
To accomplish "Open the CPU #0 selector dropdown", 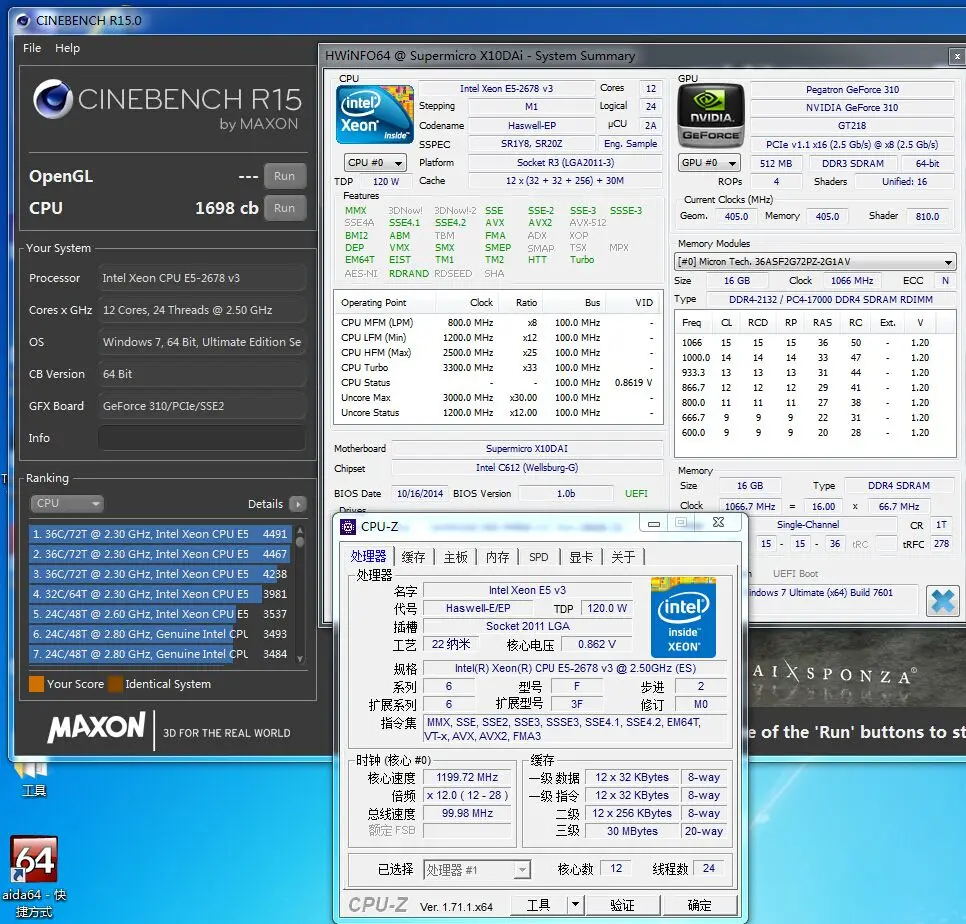I will [x=375, y=163].
